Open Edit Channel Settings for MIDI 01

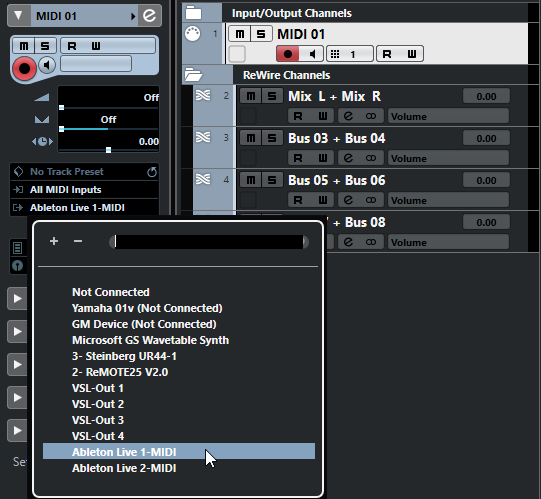point(149,16)
